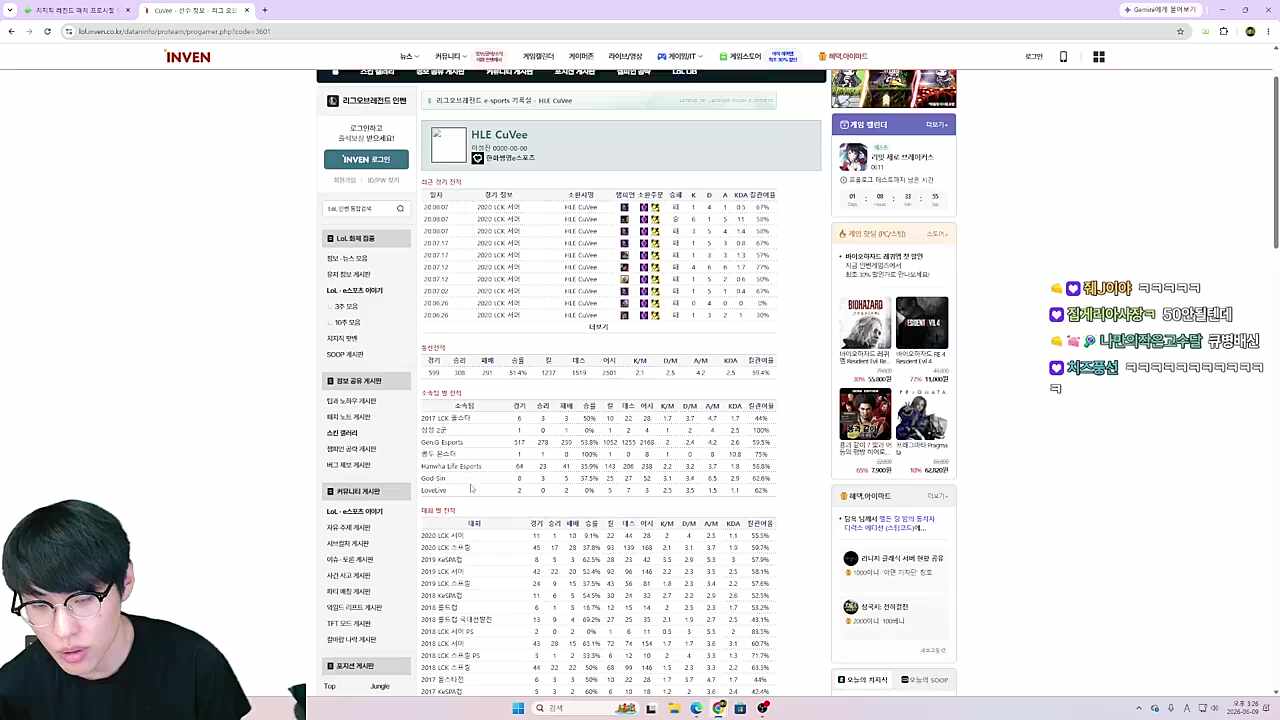The image size is (1280, 720).
Task: Click 더보기 below the recent matches table
Action: [598, 327]
